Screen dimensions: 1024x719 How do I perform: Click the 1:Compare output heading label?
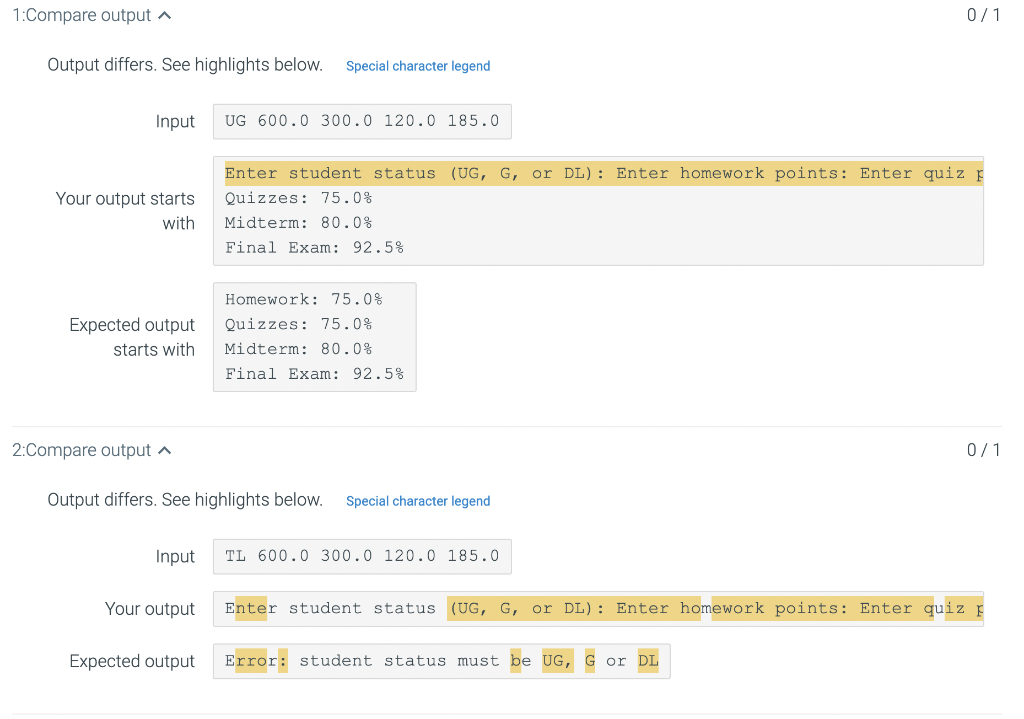[85, 14]
